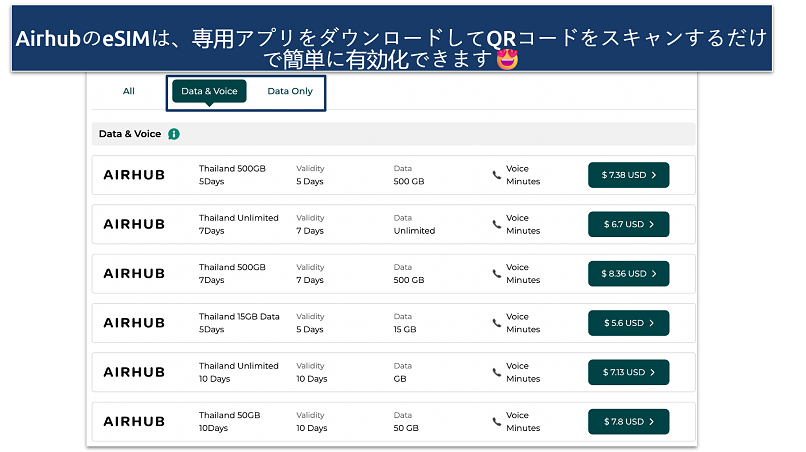Viewport: 806px width, 452px height.
Task: Click phone icon in Thailand 50GB 10Days row
Action: coord(497,421)
